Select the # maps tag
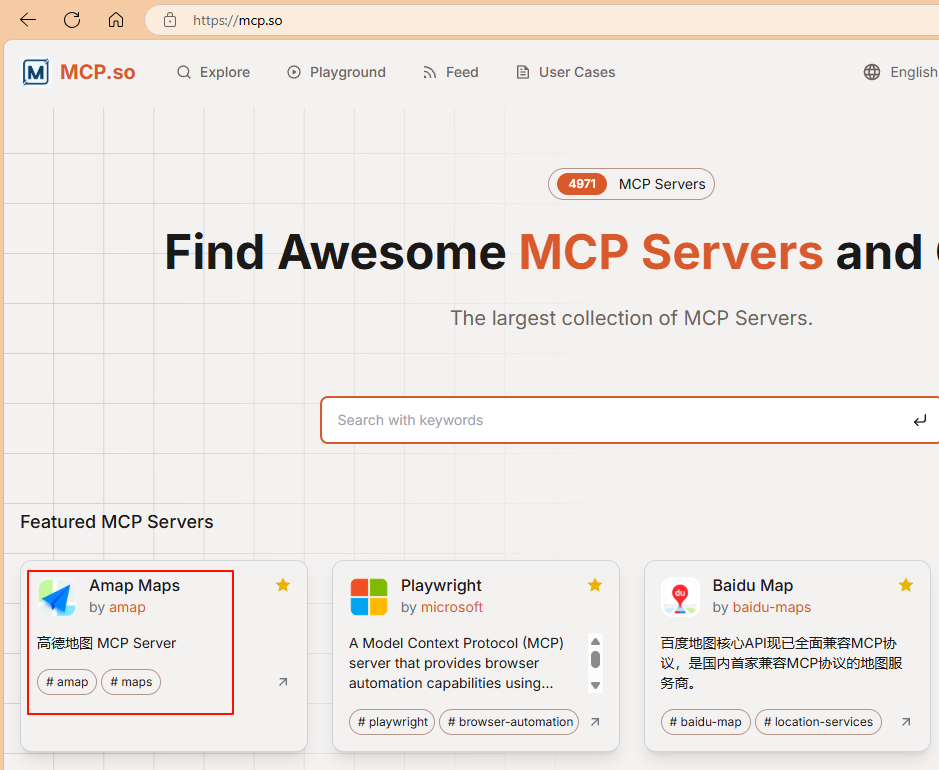This screenshot has width=939, height=770. (x=131, y=682)
